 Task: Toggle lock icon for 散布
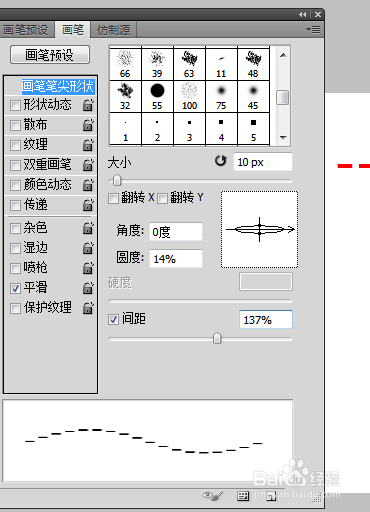pos(88,125)
